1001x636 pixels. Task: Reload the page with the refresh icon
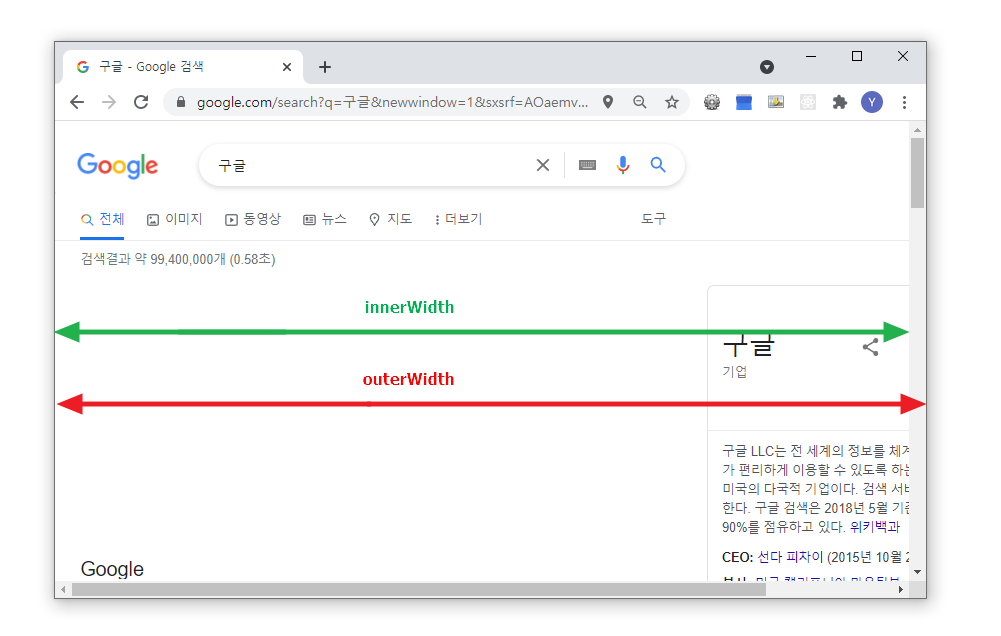click(x=141, y=102)
